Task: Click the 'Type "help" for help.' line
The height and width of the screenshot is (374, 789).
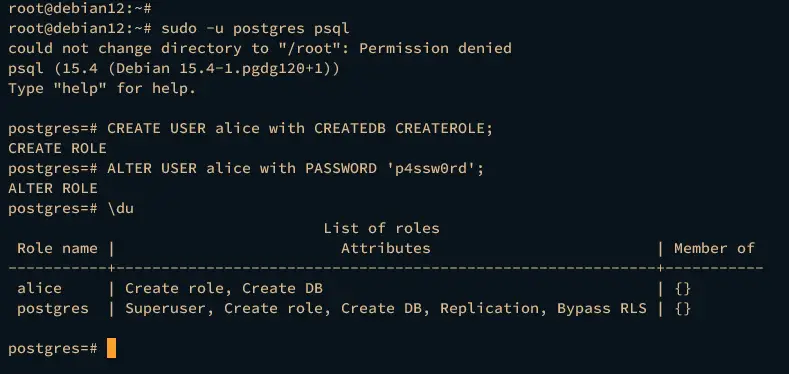Action: pyautogui.click(x=102, y=89)
